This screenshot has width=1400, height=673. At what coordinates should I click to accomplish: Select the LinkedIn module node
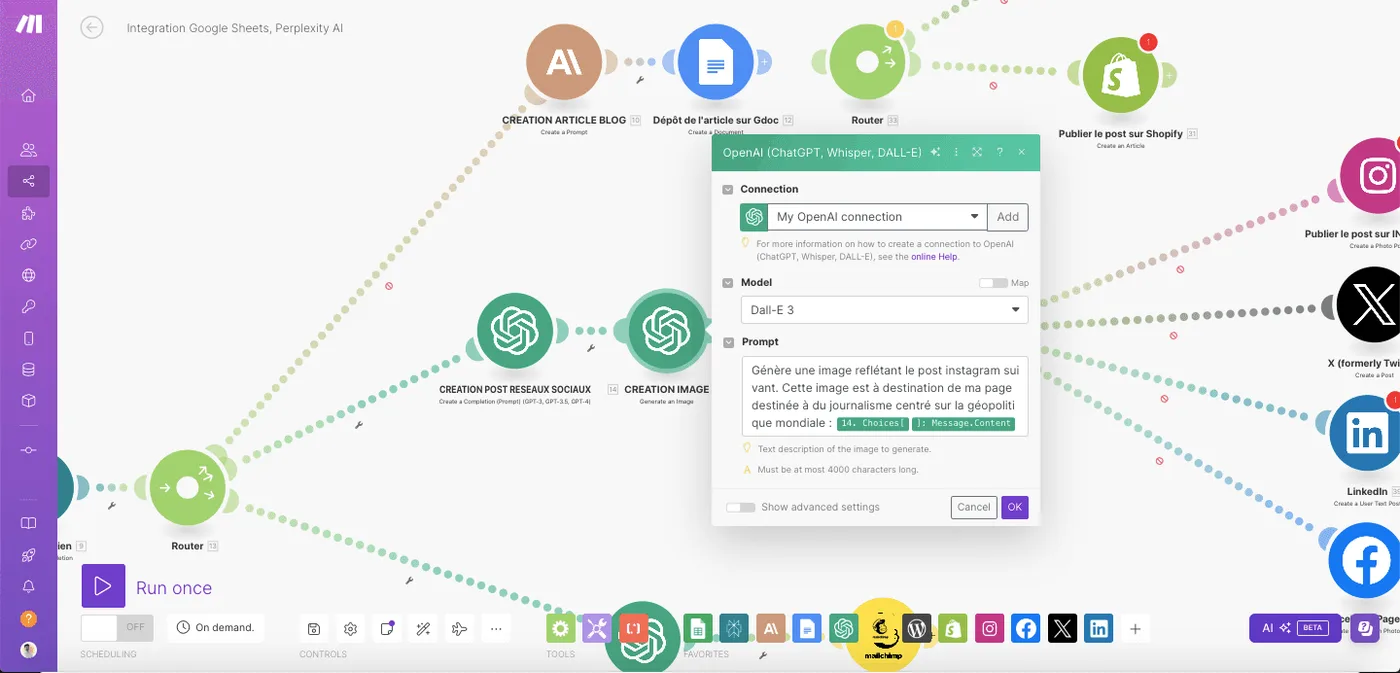(x=1367, y=434)
